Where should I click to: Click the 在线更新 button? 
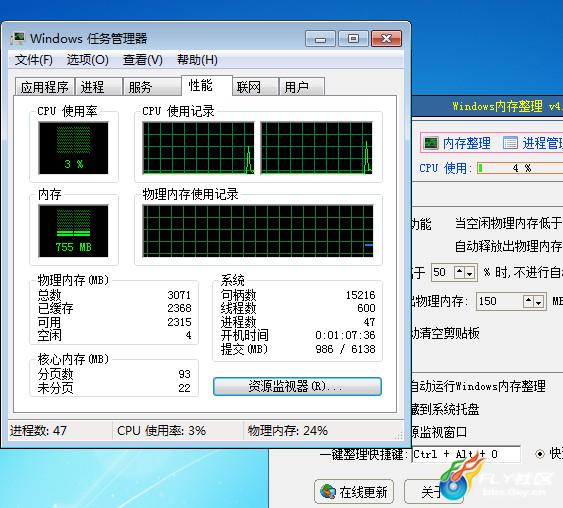(x=354, y=491)
